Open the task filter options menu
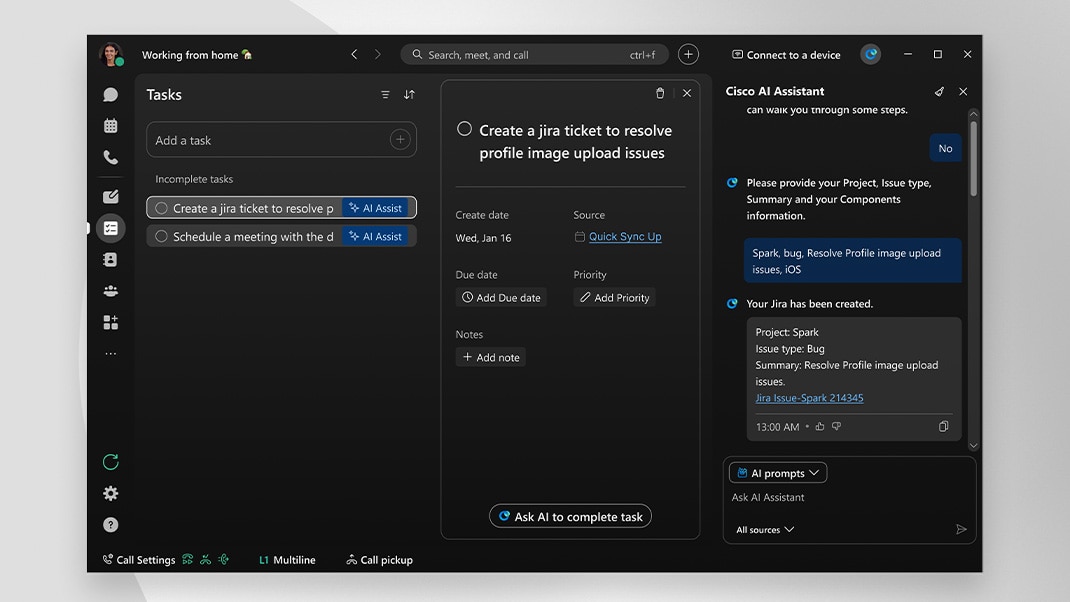Viewport: 1070px width, 602px height. click(385, 95)
